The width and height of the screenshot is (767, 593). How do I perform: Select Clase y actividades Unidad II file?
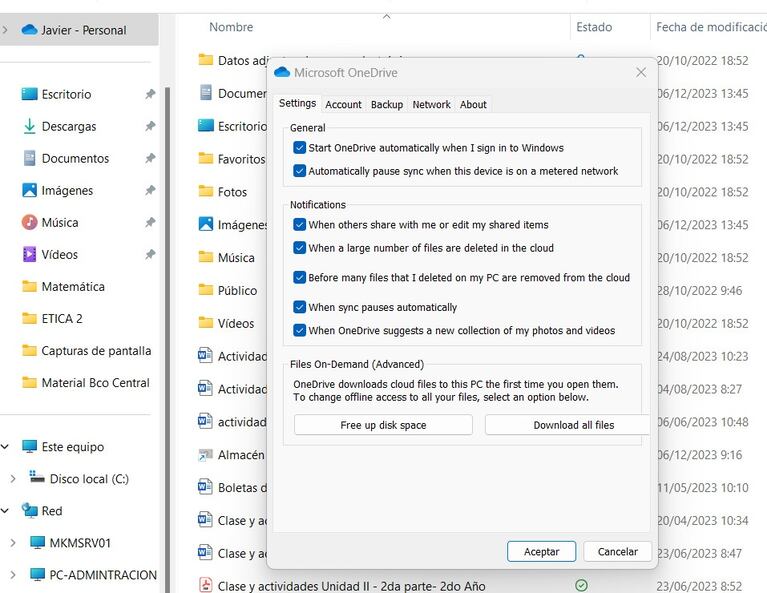tap(351, 586)
